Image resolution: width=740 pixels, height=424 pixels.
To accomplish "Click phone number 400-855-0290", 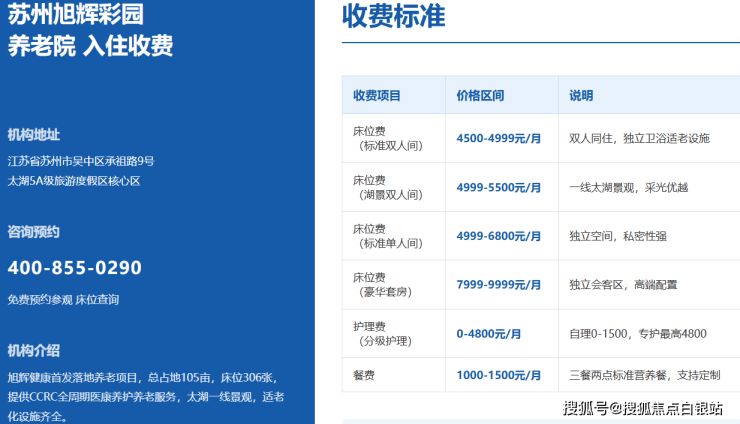I will [x=75, y=268].
